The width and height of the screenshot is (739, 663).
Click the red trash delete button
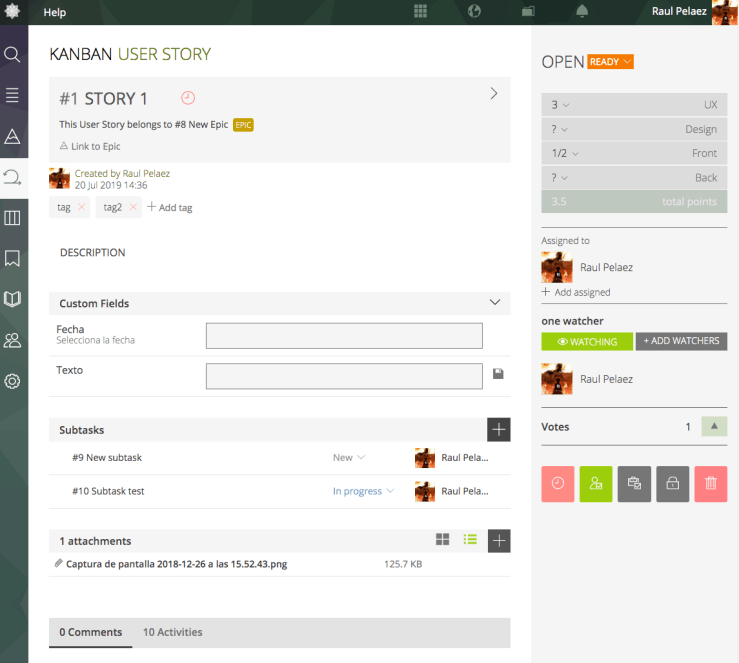click(x=710, y=483)
